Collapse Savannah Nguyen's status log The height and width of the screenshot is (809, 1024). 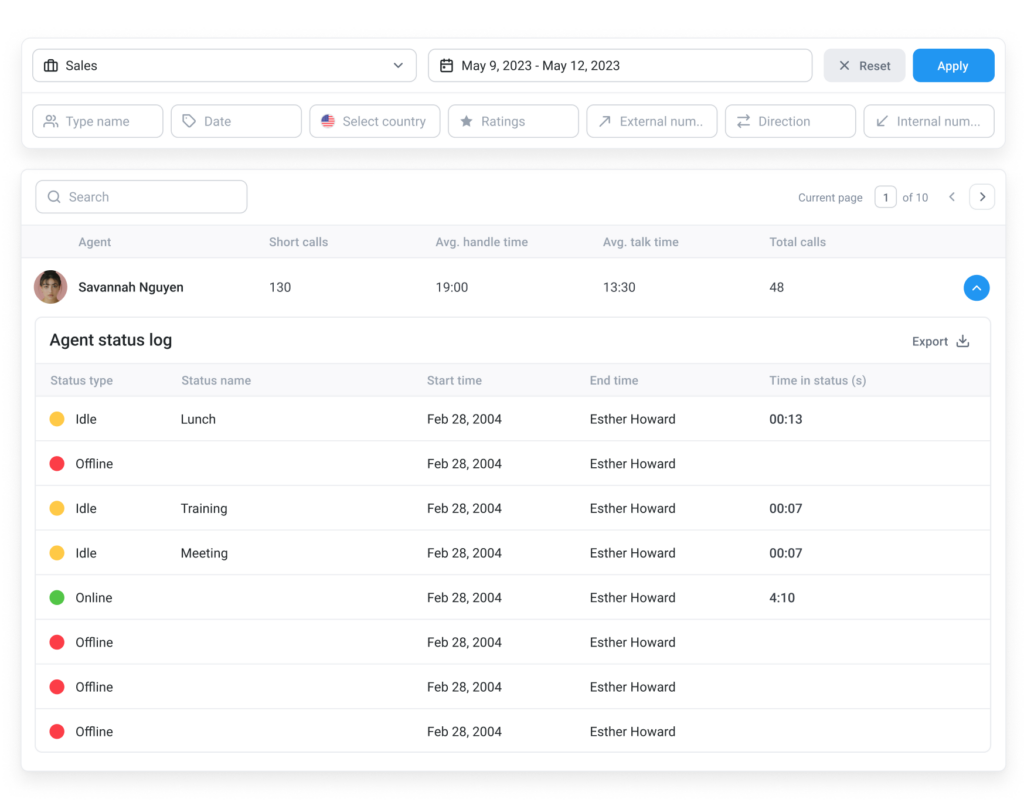(976, 288)
